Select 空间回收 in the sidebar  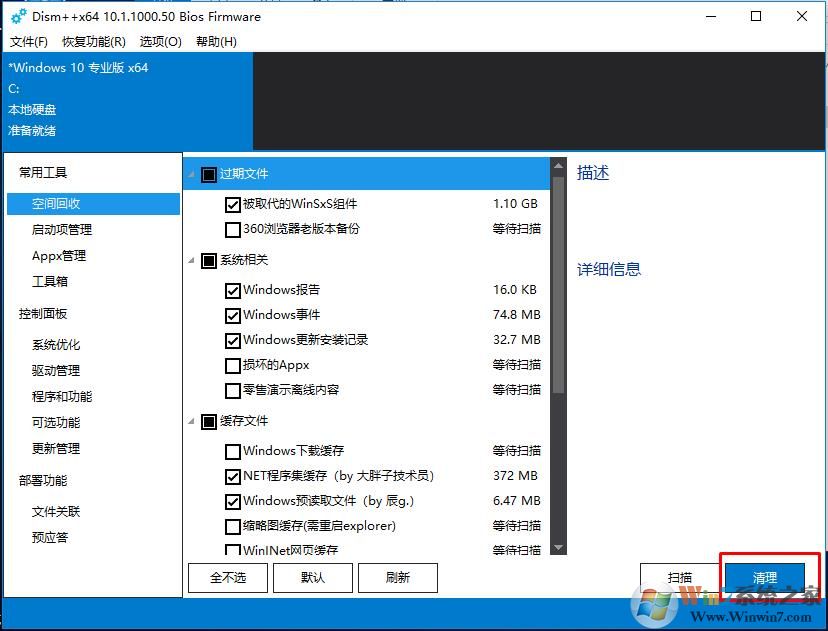point(93,204)
